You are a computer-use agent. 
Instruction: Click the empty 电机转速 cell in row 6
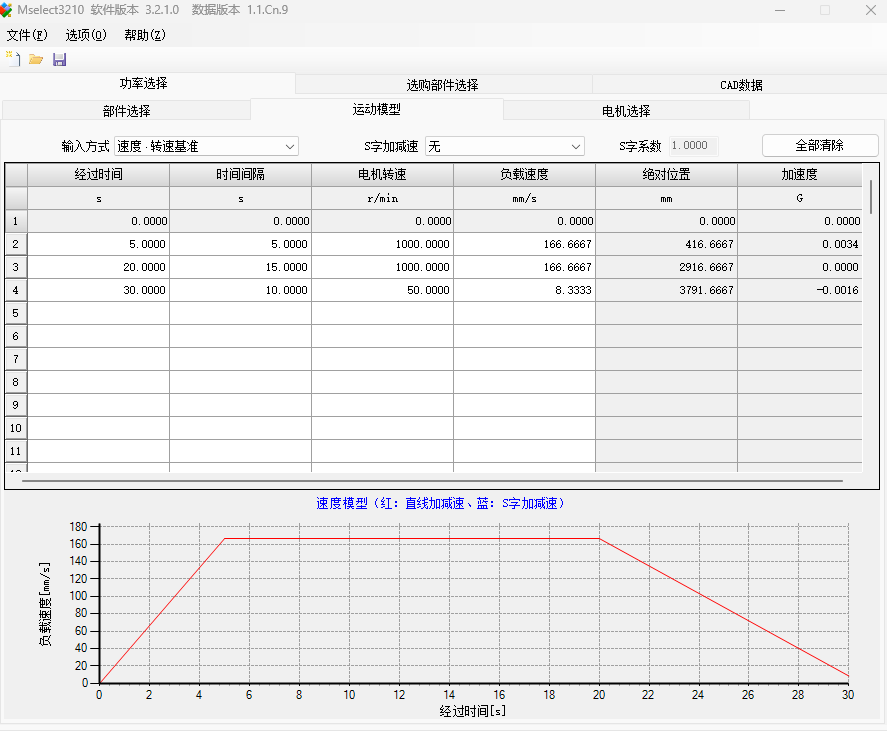click(382, 336)
